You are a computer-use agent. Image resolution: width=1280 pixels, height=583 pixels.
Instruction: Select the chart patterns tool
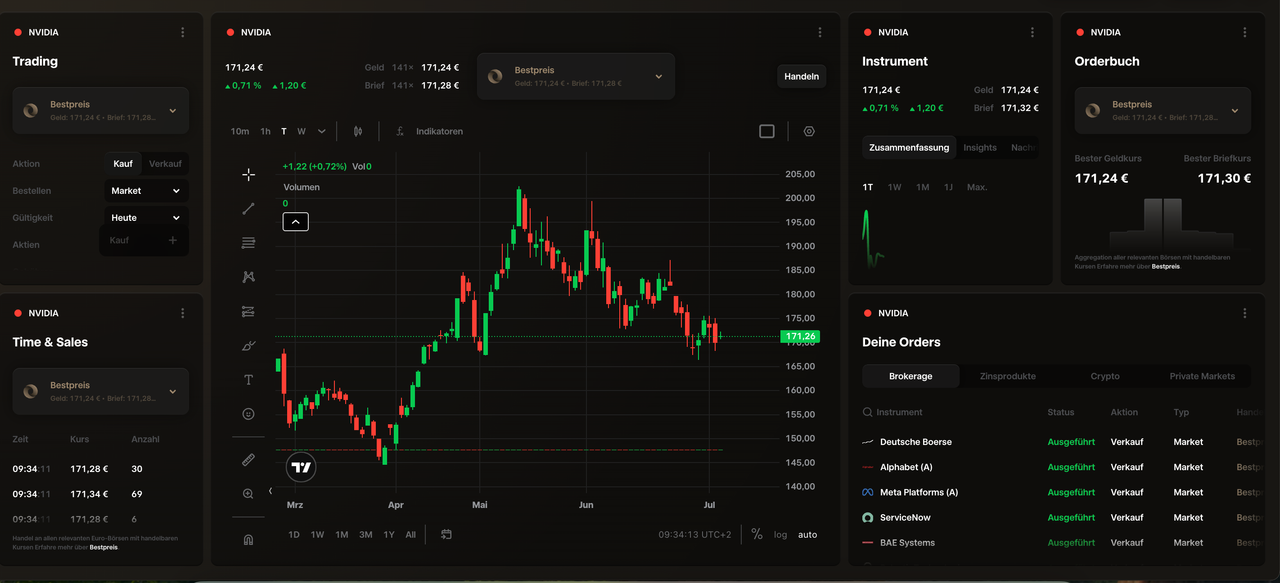click(248, 277)
